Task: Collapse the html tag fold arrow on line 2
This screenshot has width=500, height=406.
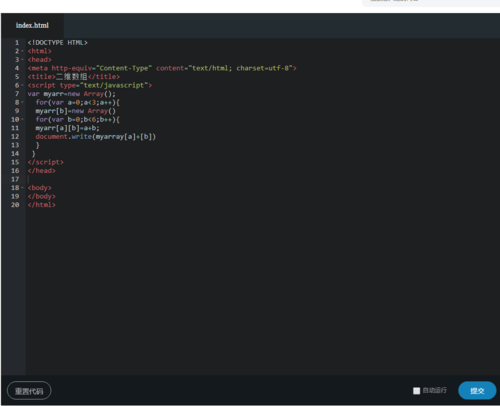Action: [22, 51]
